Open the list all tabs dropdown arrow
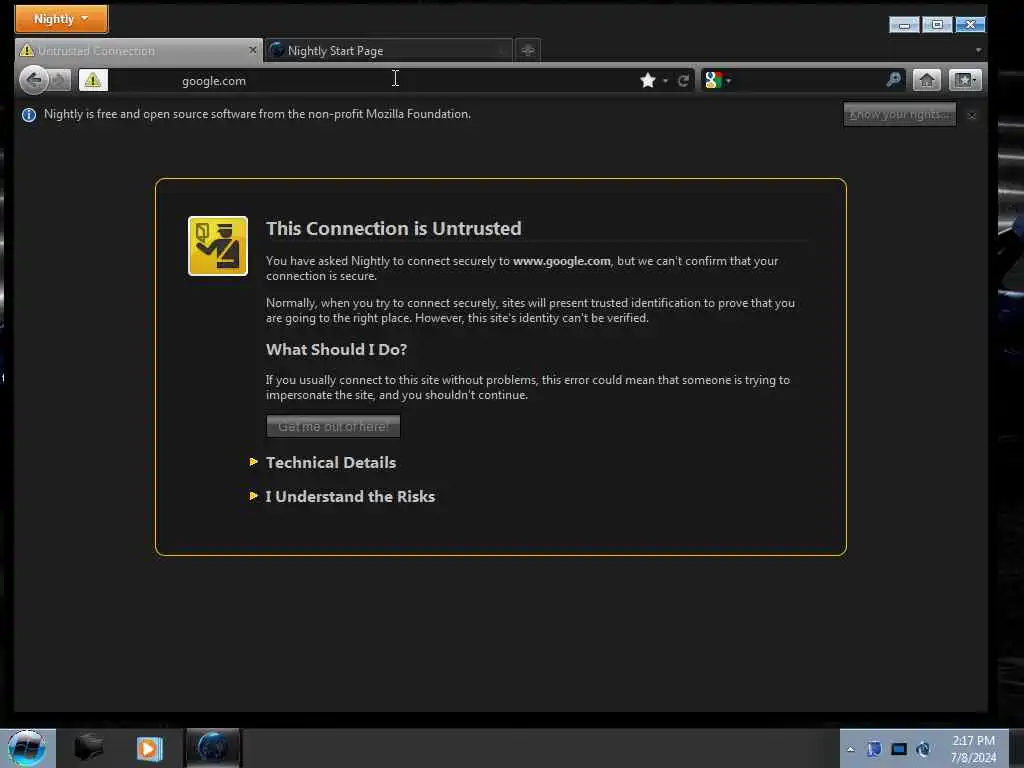This screenshot has width=1024, height=768. pyautogui.click(x=978, y=50)
